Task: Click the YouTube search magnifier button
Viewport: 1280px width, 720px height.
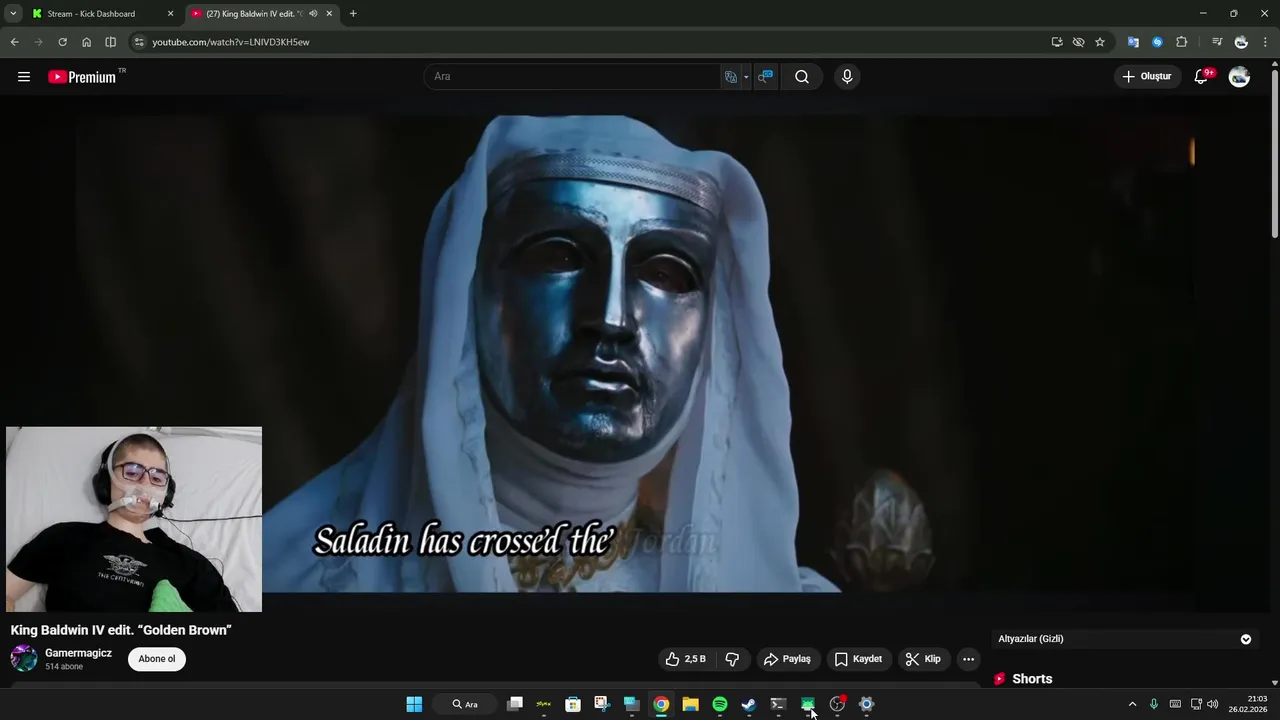Action: pyautogui.click(x=802, y=77)
